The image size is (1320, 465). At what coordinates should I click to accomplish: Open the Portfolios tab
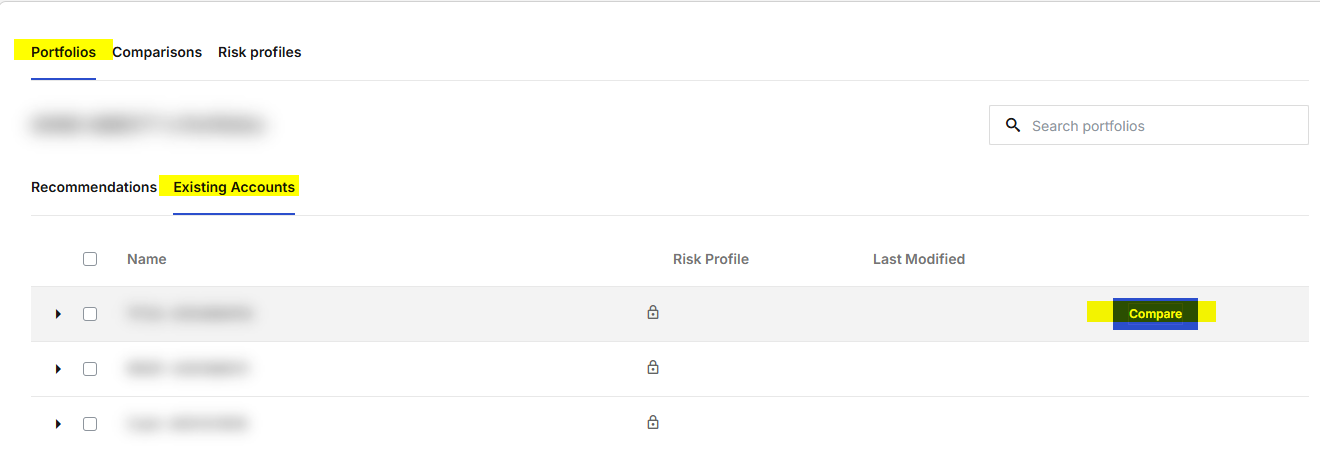click(x=63, y=52)
